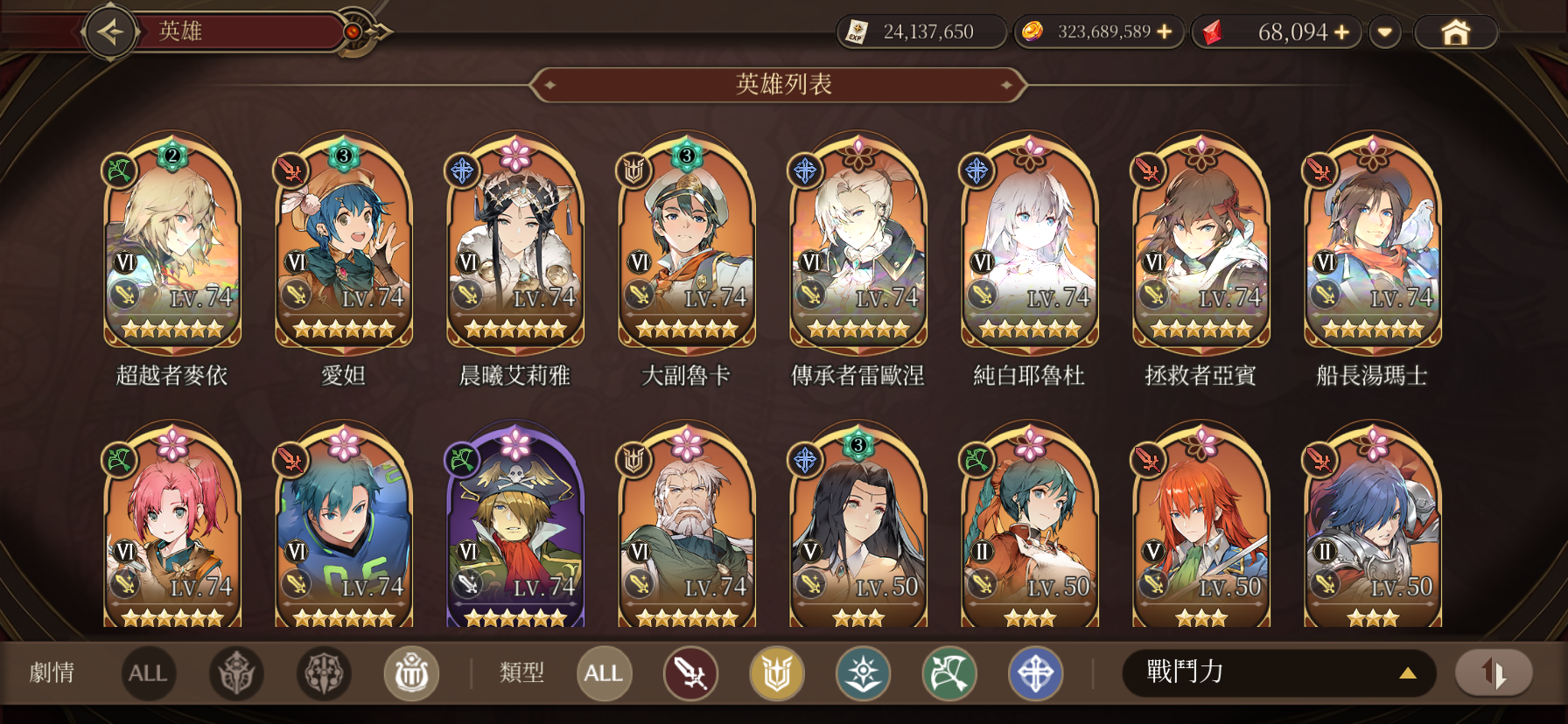Image resolution: width=1568 pixels, height=724 pixels.
Task: Expand the currency dropdown arrow
Action: pos(1384,32)
